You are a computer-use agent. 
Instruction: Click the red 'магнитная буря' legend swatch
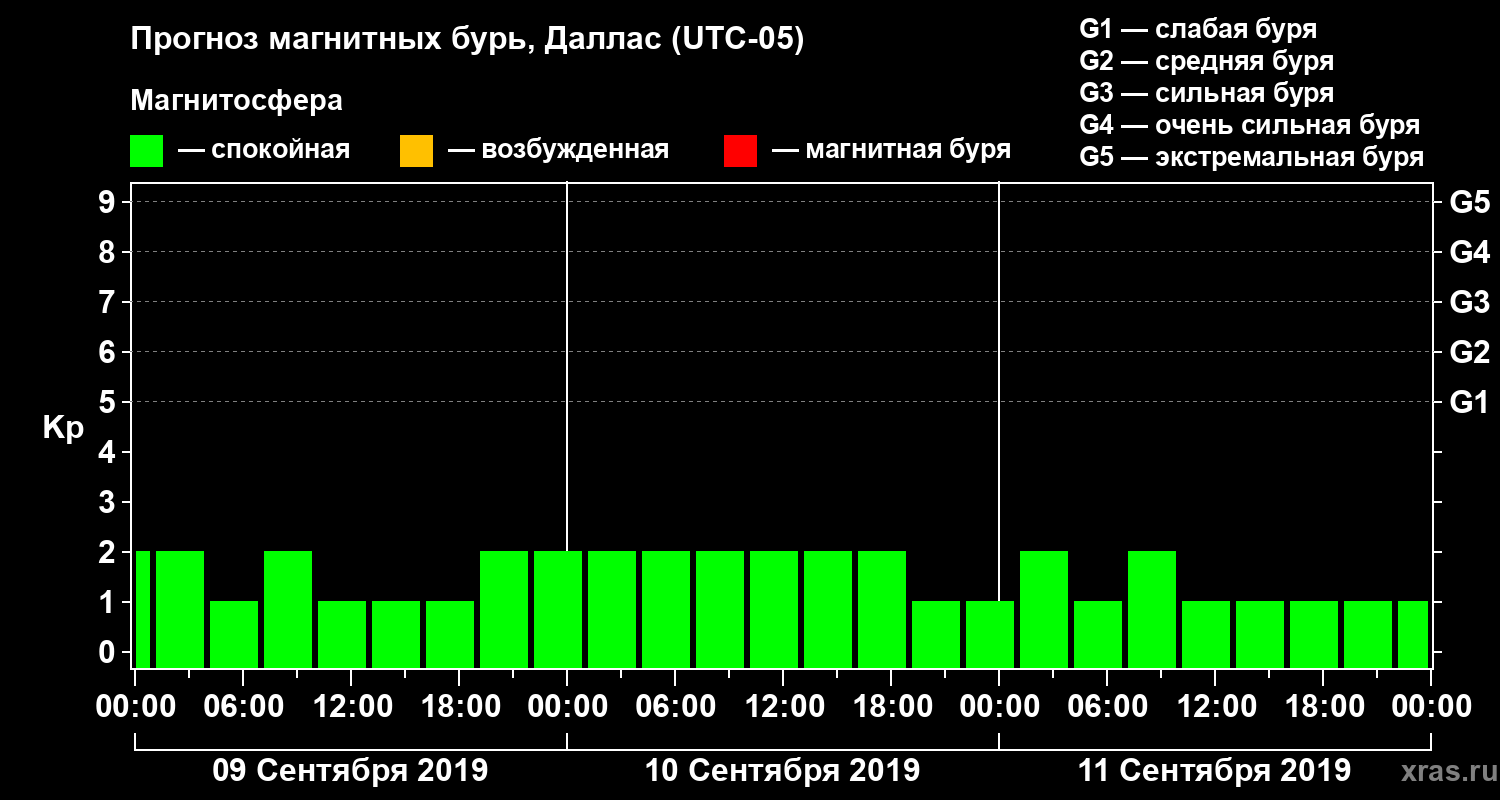tap(740, 151)
